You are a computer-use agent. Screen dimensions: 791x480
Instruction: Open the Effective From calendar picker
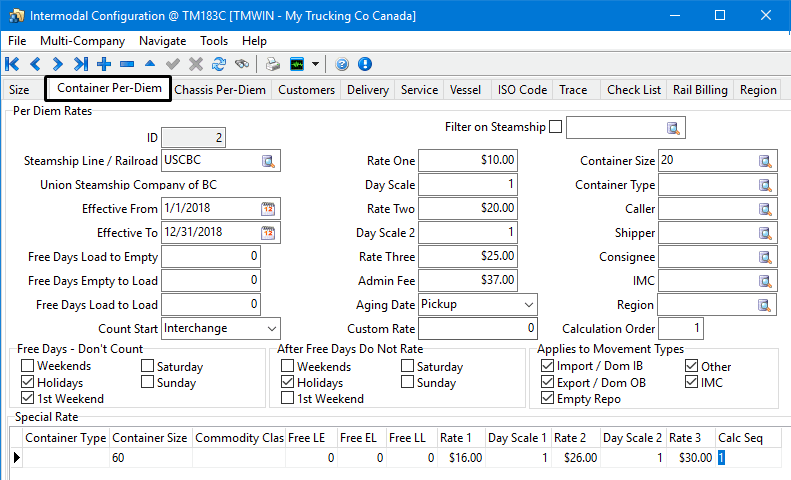pos(268,209)
